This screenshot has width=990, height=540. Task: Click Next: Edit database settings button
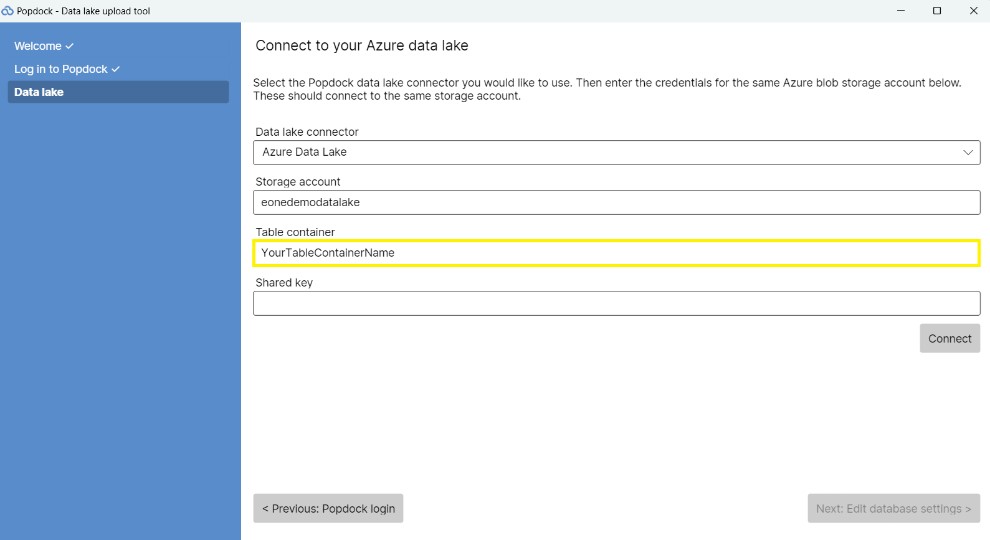[x=893, y=508]
